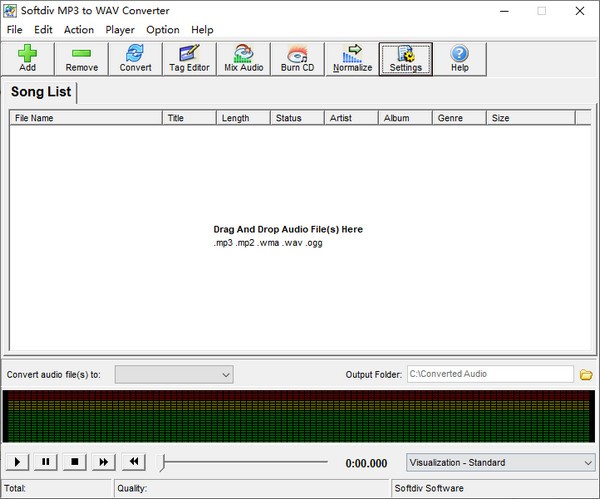
Task: Pause audio playback
Action: pos(46,462)
